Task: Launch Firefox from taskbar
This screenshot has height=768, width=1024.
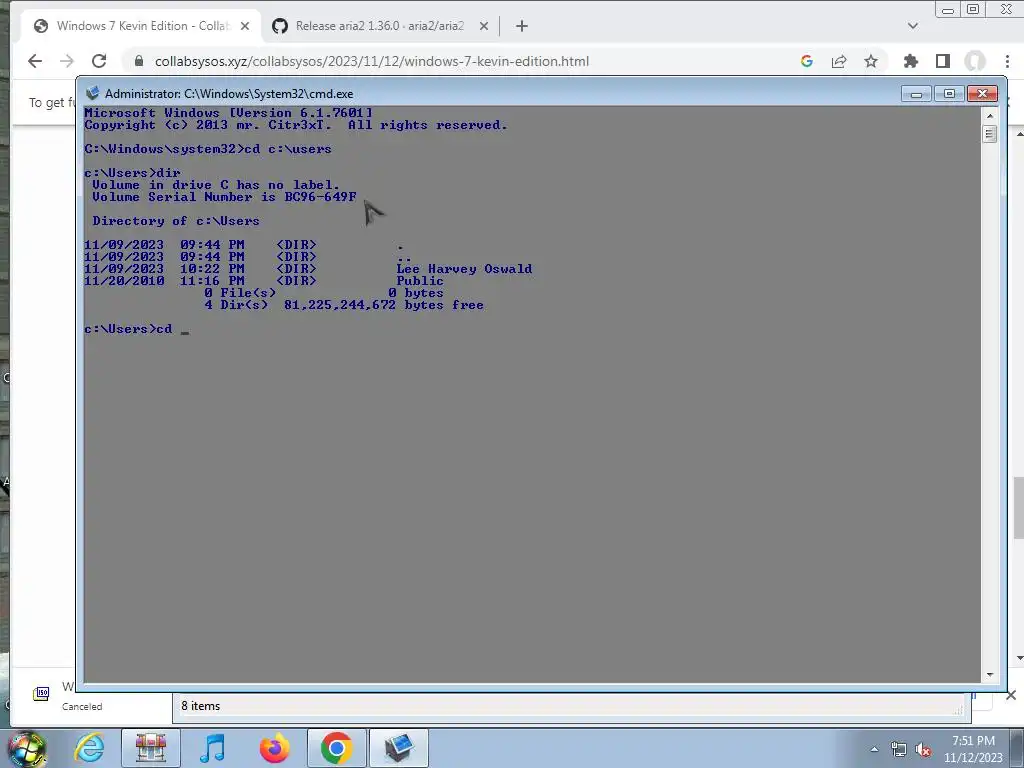Action: [x=274, y=748]
